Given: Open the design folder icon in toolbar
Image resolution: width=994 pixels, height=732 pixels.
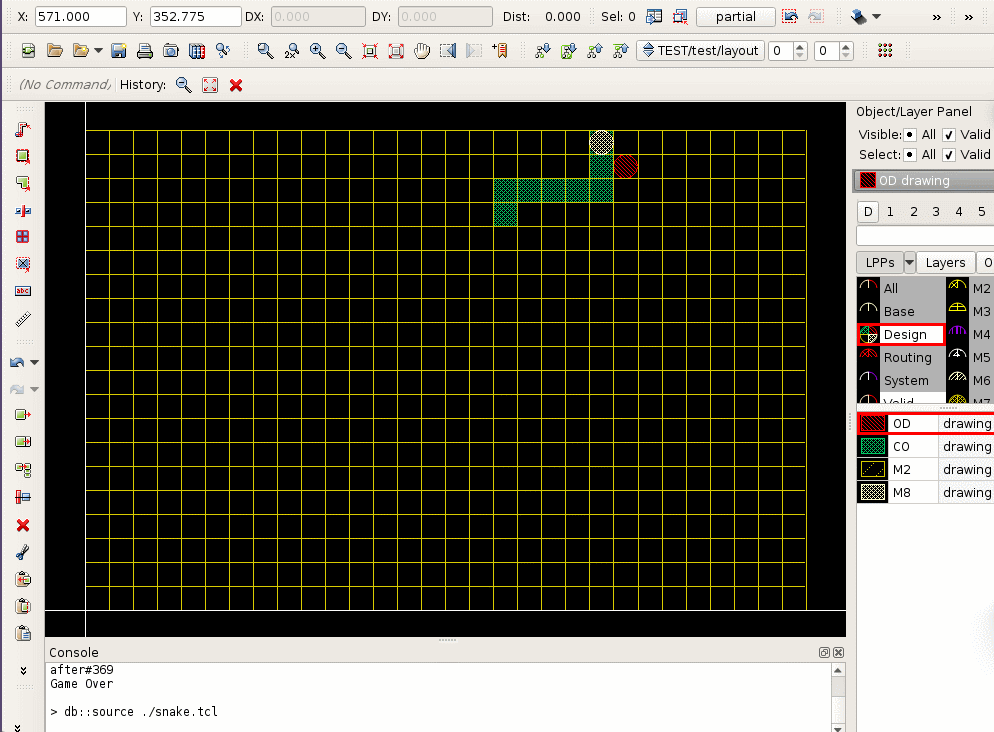Looking at the screenshot, I should pyautogui.click(x=55, y=51).
